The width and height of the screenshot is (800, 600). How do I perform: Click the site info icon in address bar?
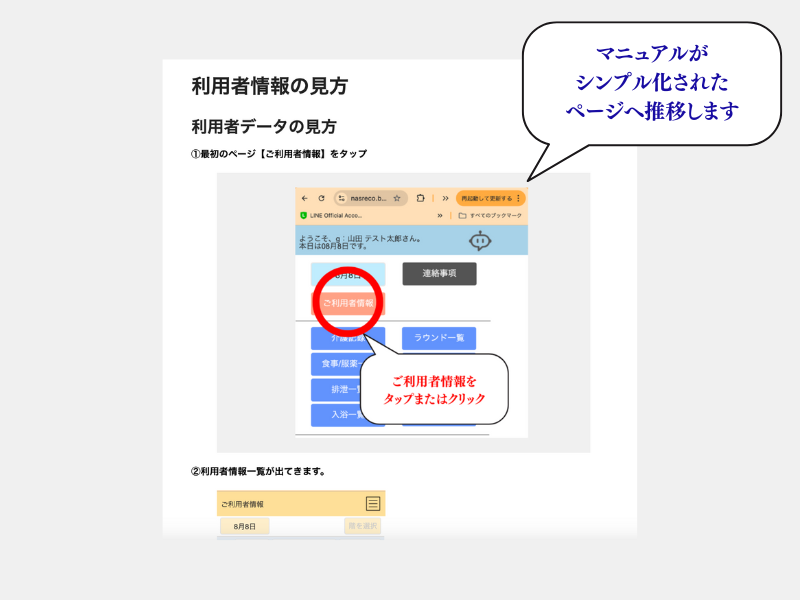[x=341, y=198]
